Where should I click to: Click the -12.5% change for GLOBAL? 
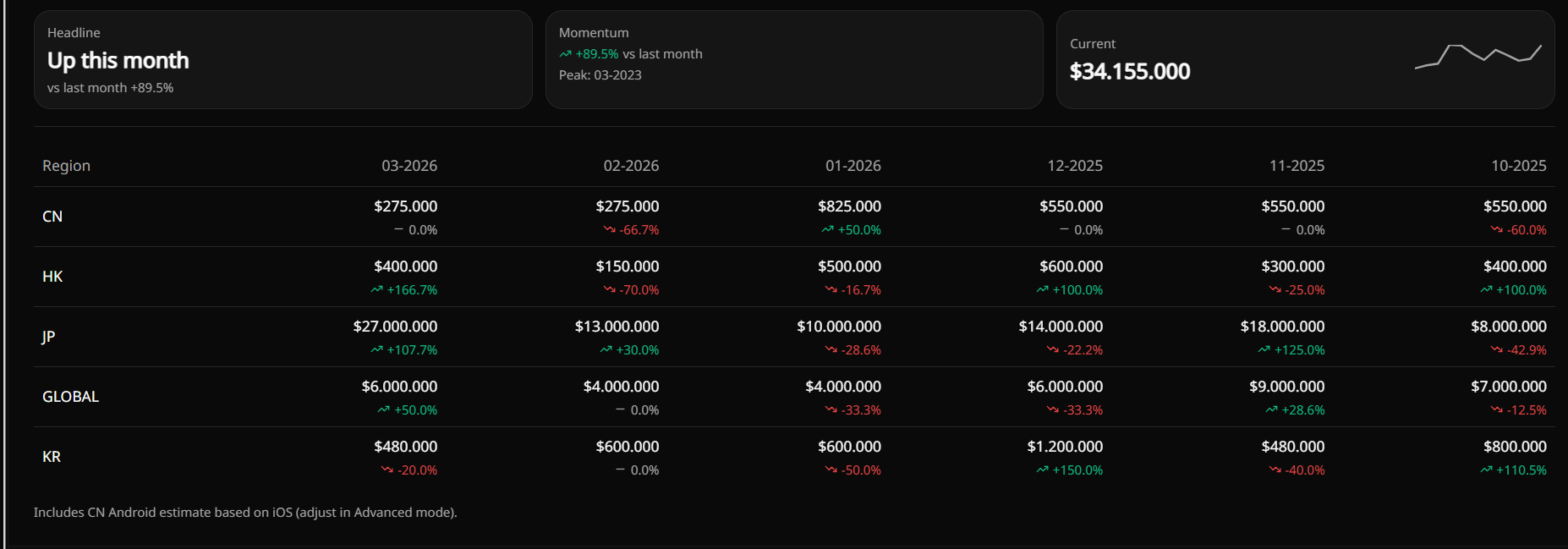coord(1527,410)
